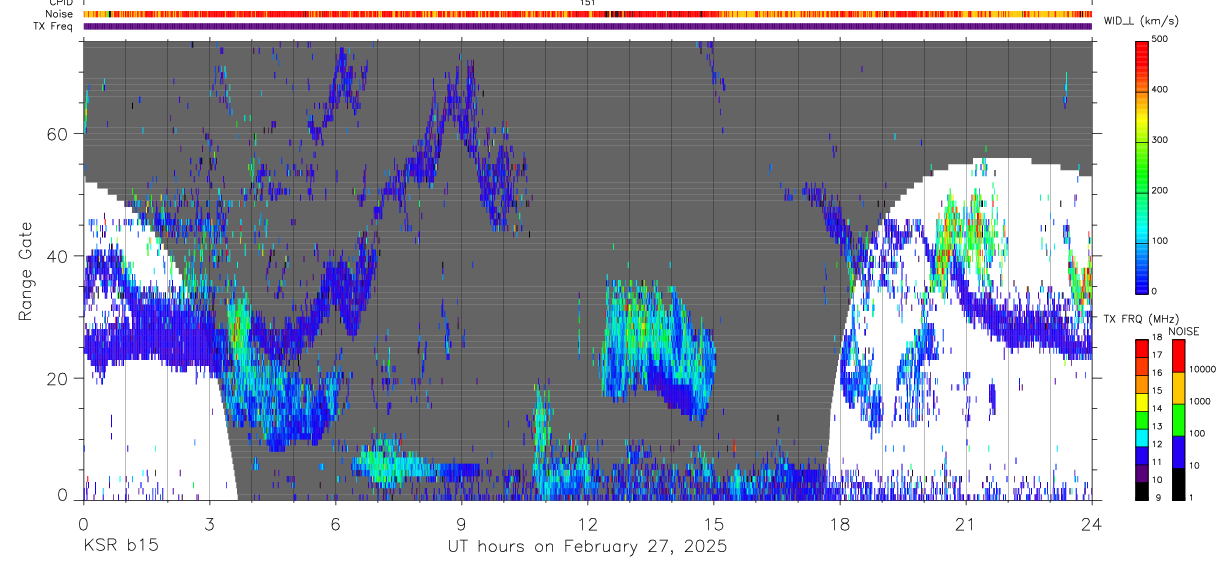1228x567 pixels.
Task: Click the 'KSR b15' radar label
Action: [120, 546]
